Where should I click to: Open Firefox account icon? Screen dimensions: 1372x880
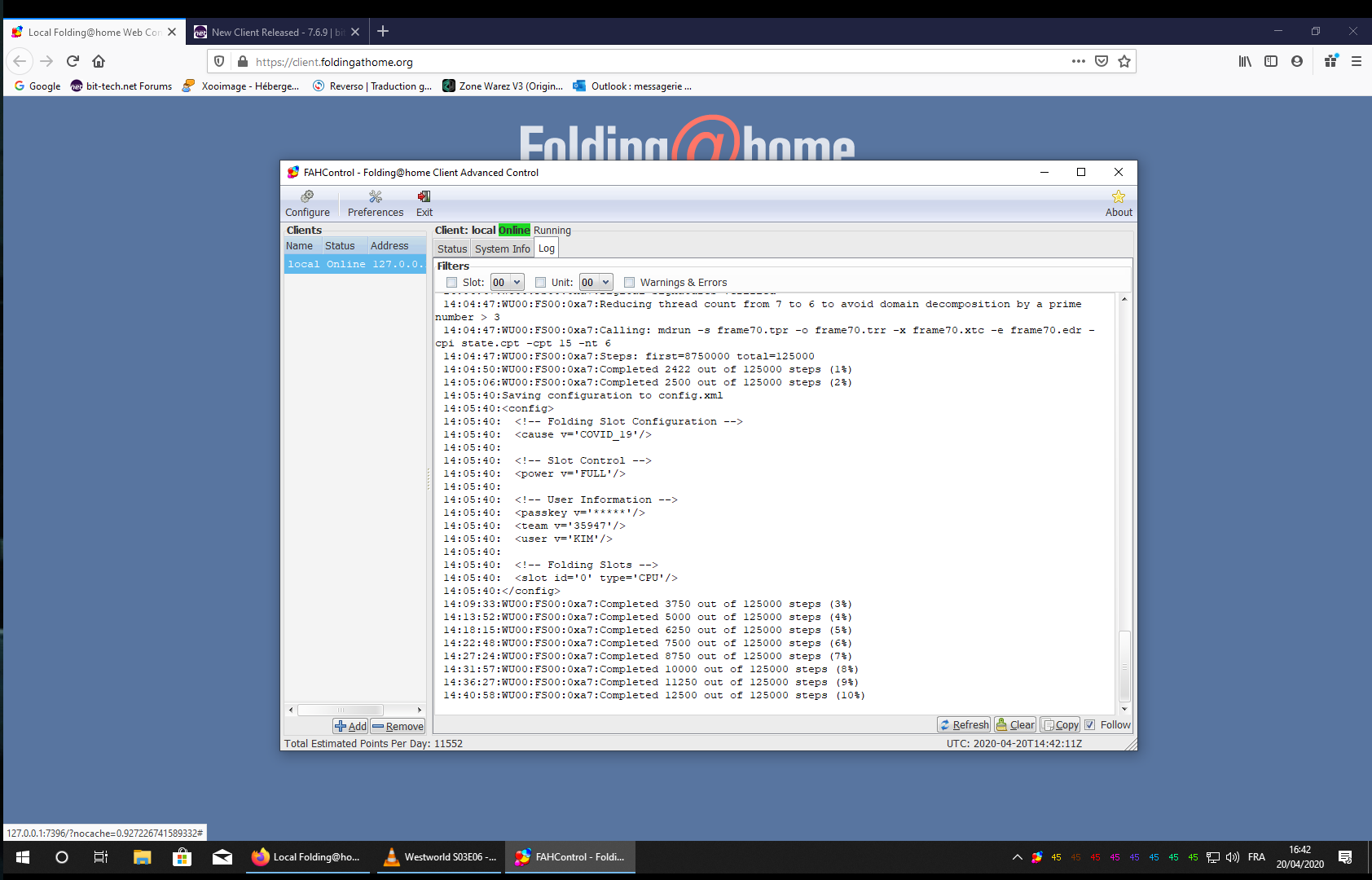[x=1297, y=61]
